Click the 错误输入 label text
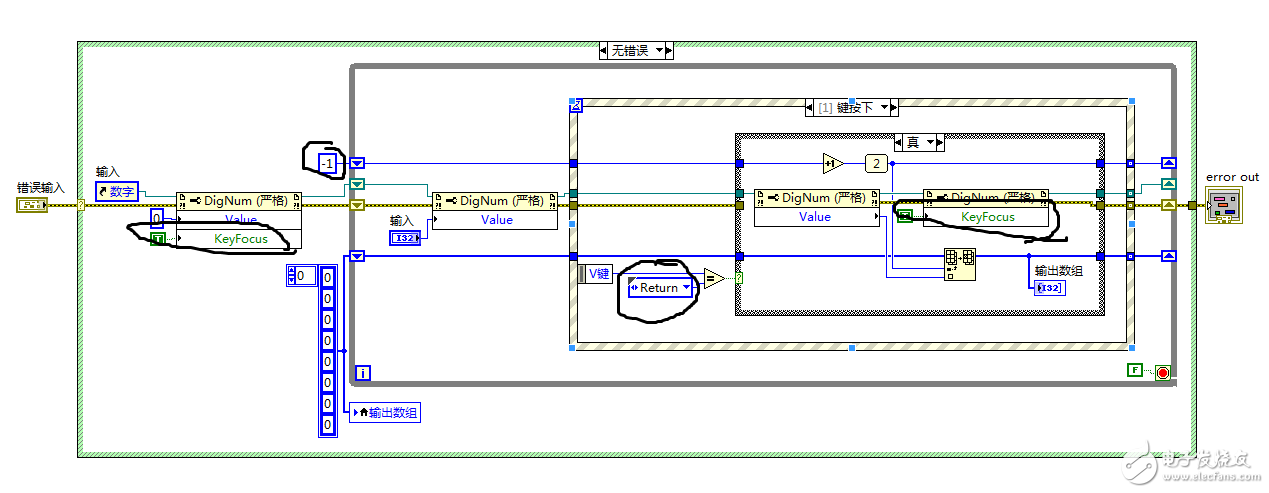This screenshot has width=1269, height=493. coord(40,188)
